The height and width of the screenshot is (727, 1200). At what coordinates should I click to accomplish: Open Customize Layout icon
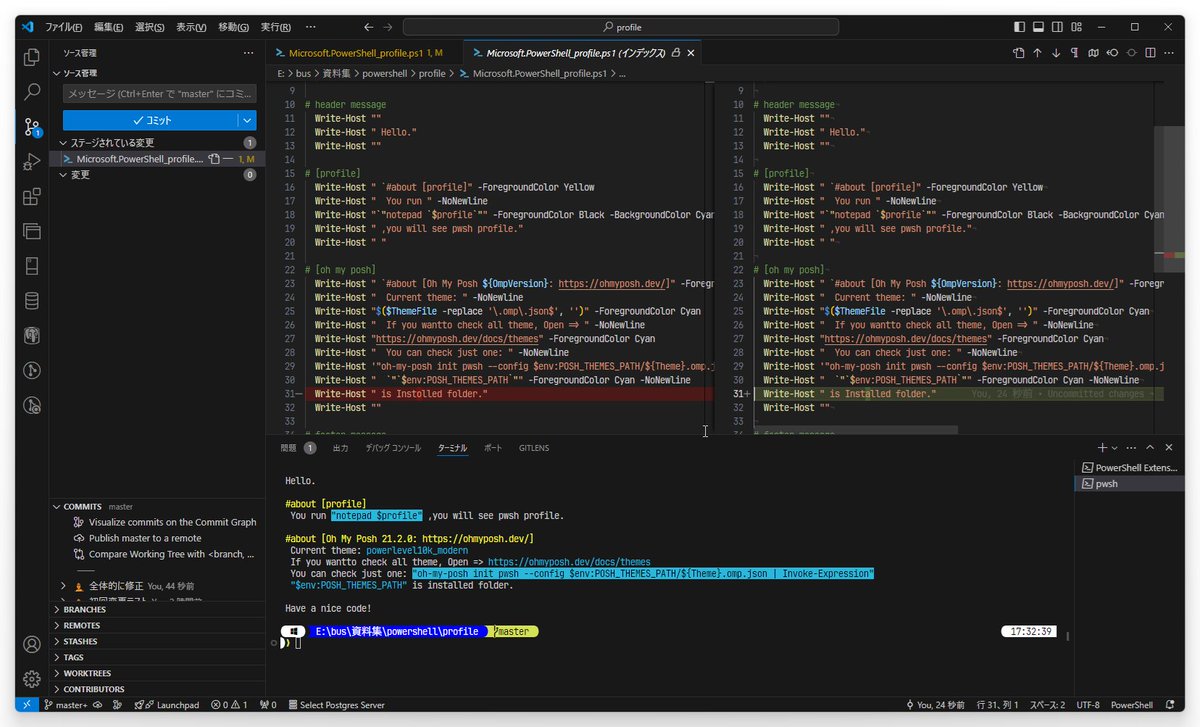point(1078,27)
